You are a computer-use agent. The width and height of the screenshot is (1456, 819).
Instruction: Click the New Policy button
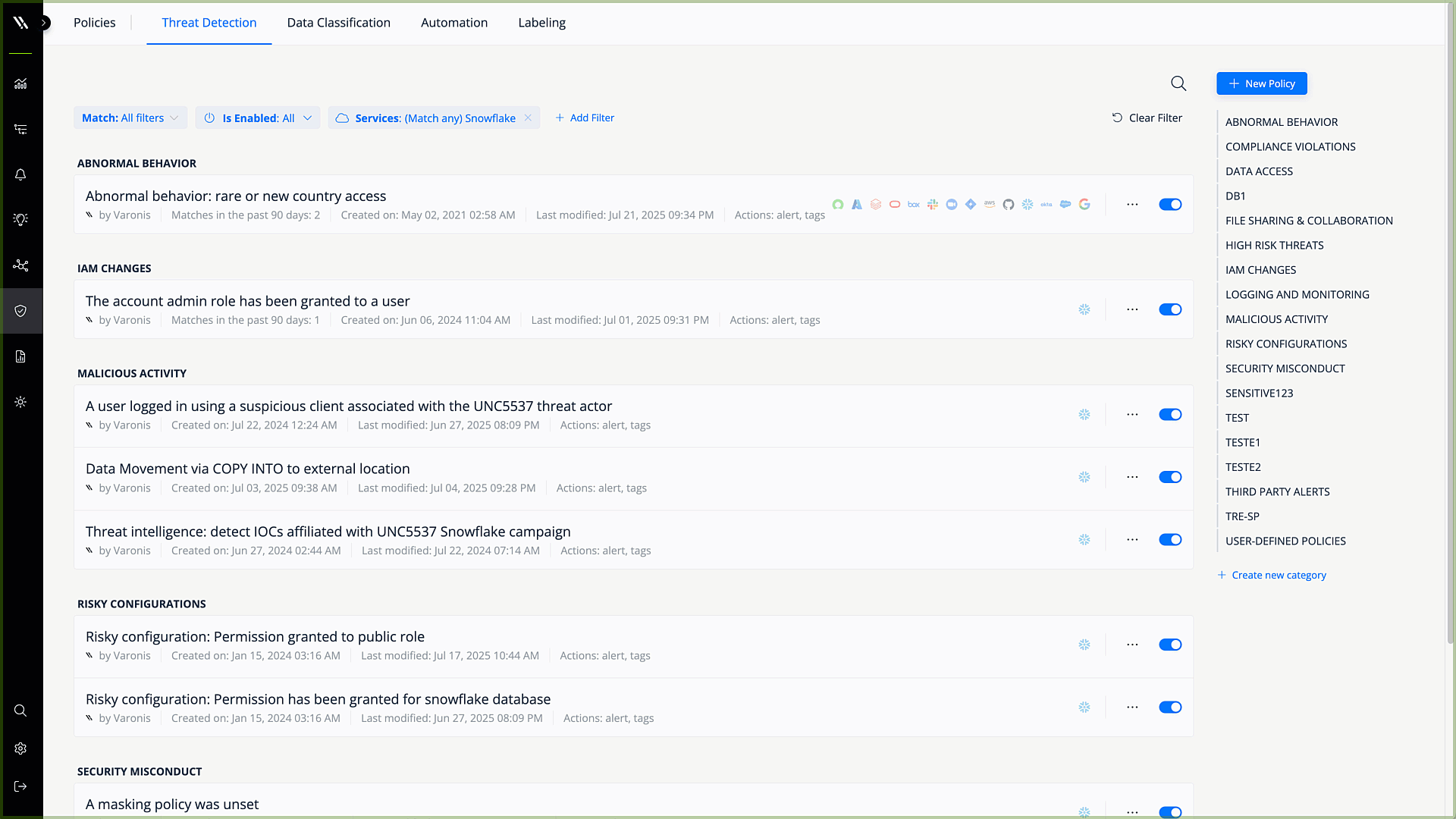coord(1261,83)
